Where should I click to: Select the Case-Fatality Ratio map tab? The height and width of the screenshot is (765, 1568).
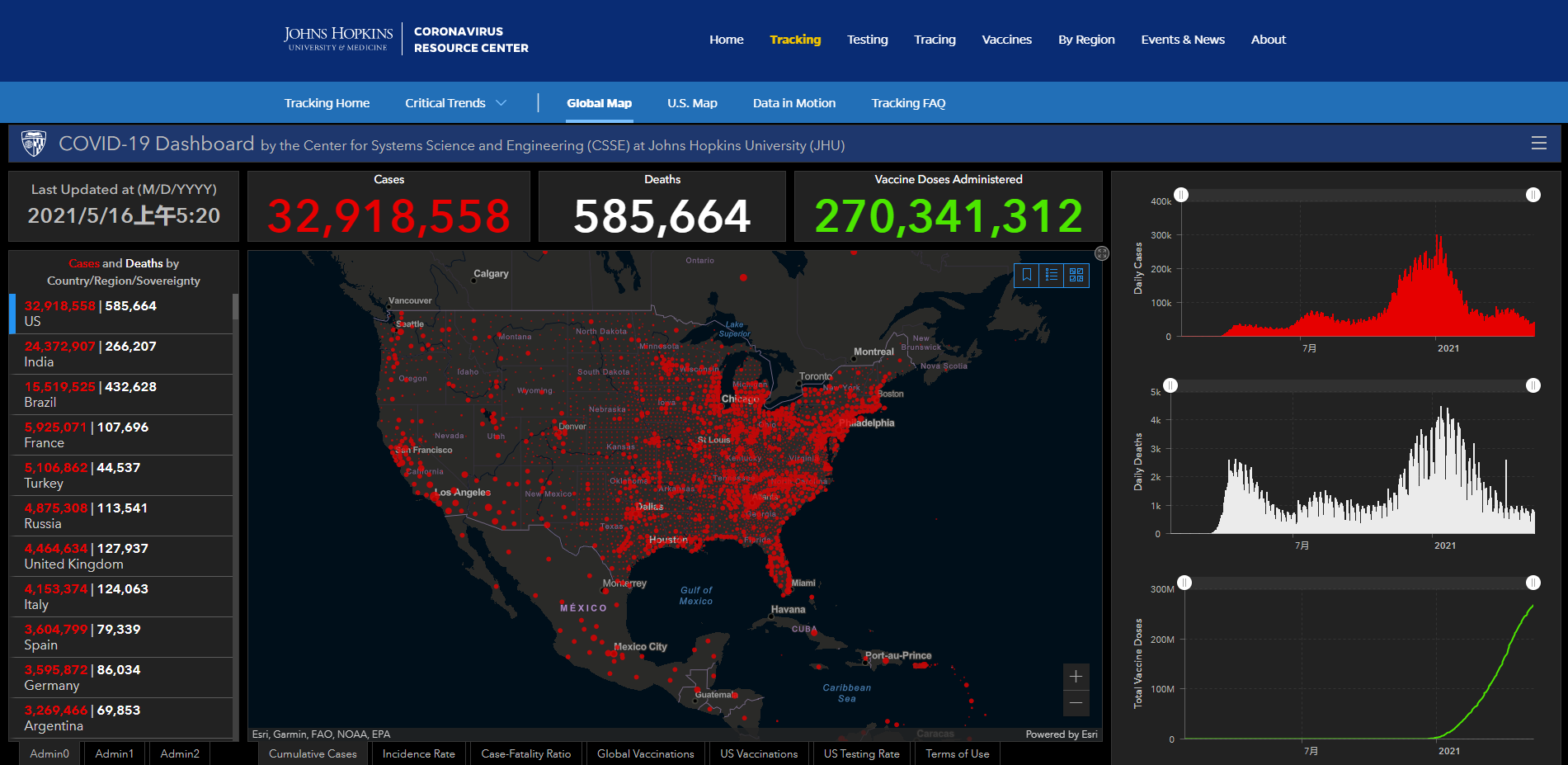[x=526, y=753]
